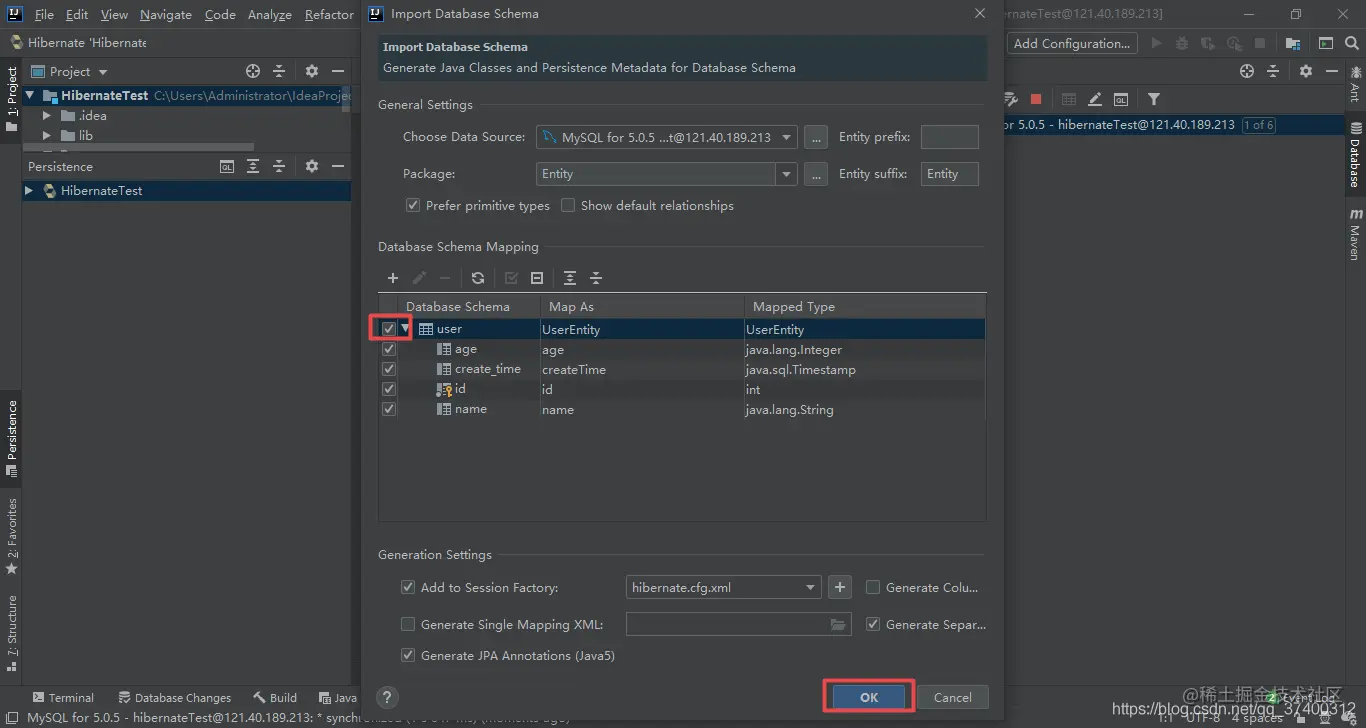Uncheck the age column checkbox
Screen dimensions: 1366x728
pyautogui.click(x=389, y=350)
